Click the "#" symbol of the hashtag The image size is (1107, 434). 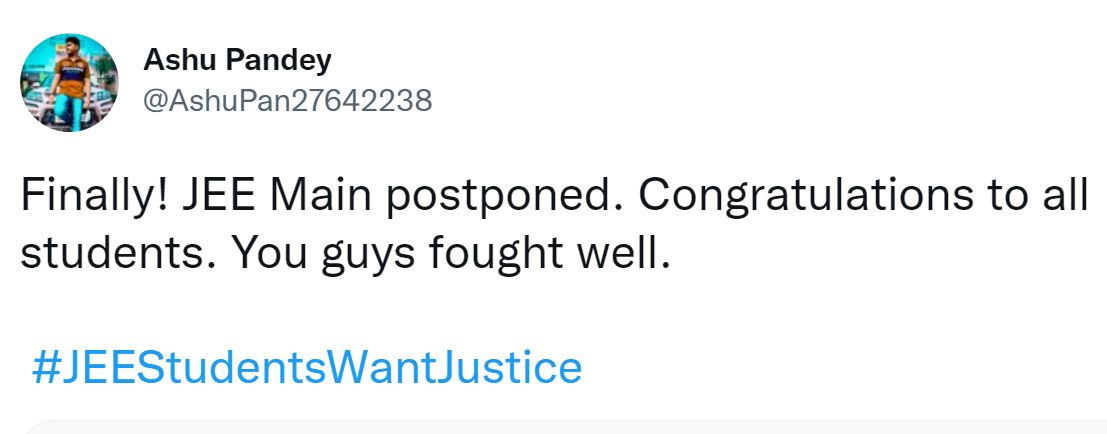click(x=43, y=367)
